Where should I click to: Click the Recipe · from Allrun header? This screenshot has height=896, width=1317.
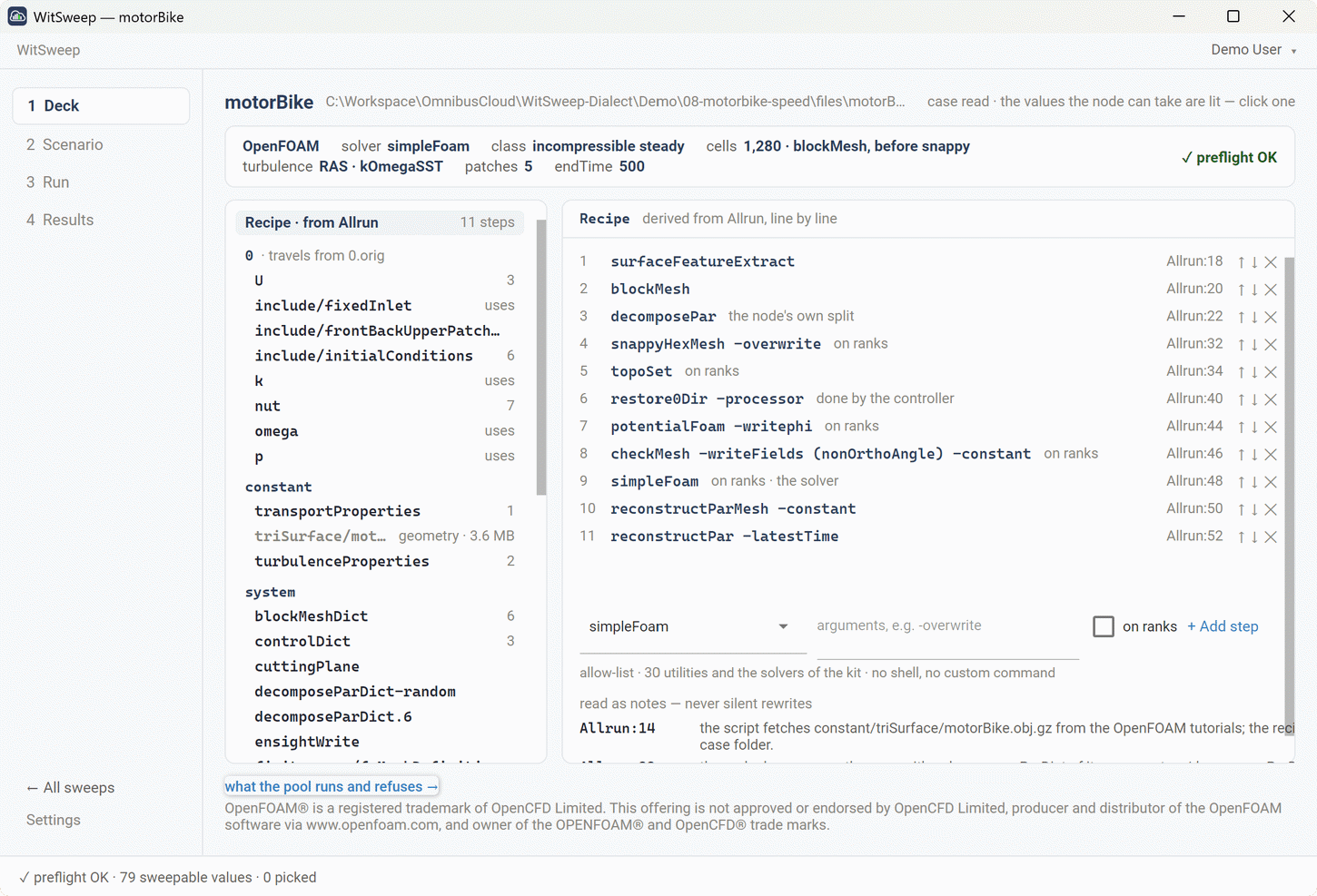pos(380,222)
